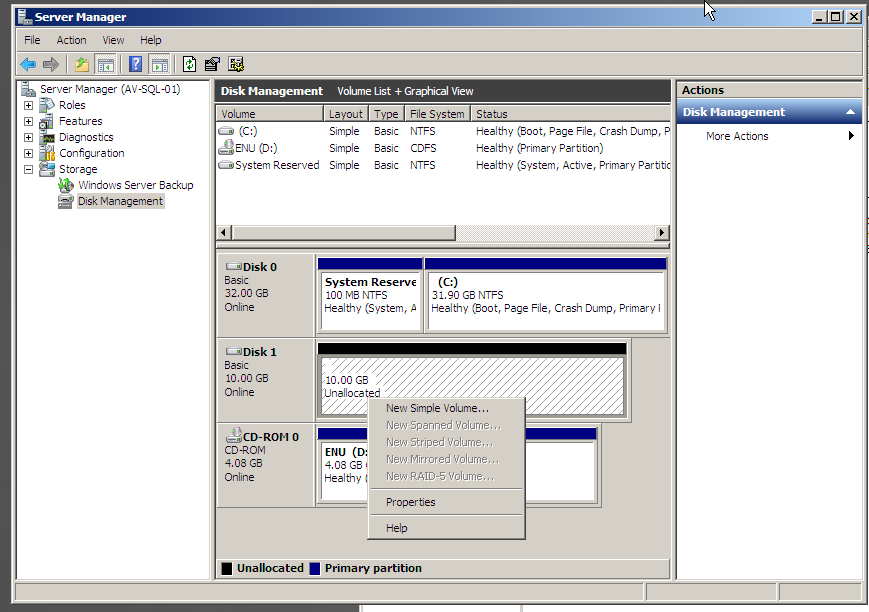Click the "4.08 GB" CD-ROM 0 size text

243,463
